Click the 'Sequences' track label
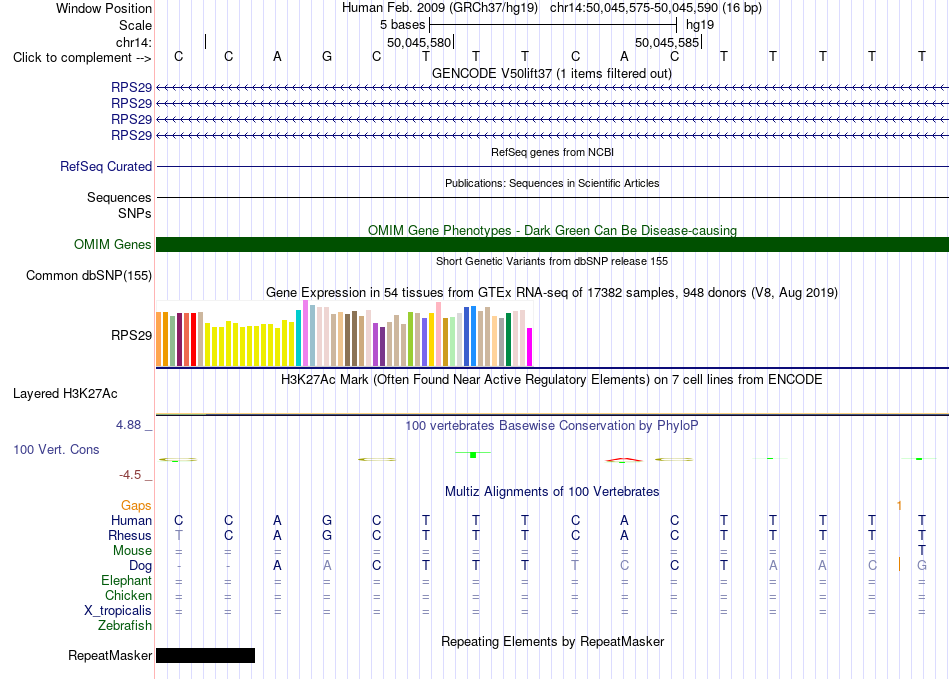This screenshot has width=950, height=679. [x=119, y=197]
